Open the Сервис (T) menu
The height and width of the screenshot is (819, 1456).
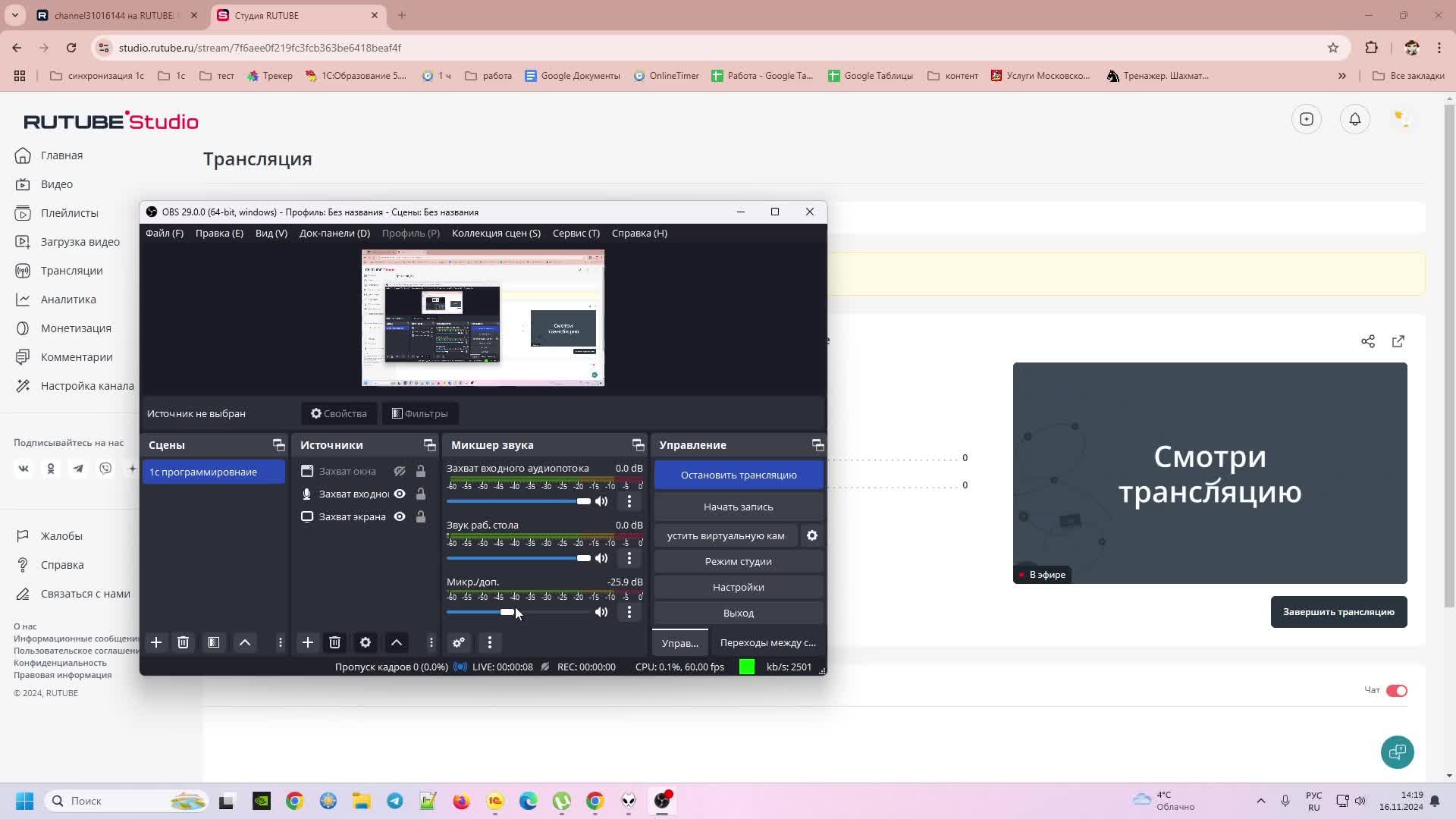tap(576, 233)
